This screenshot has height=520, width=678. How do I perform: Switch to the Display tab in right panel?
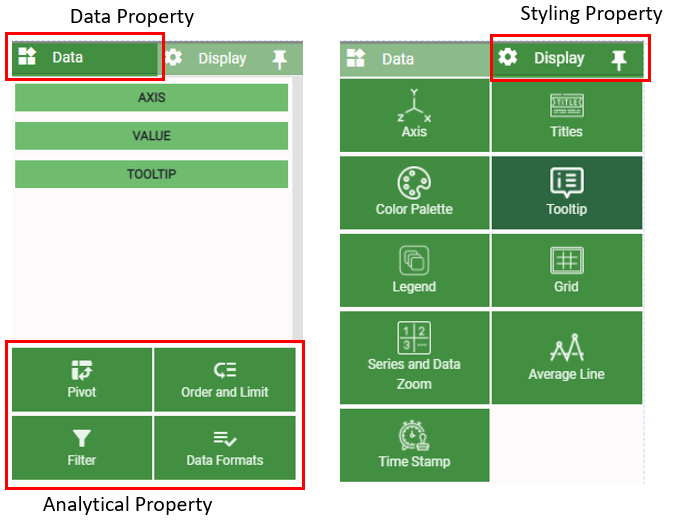(545, 58)
